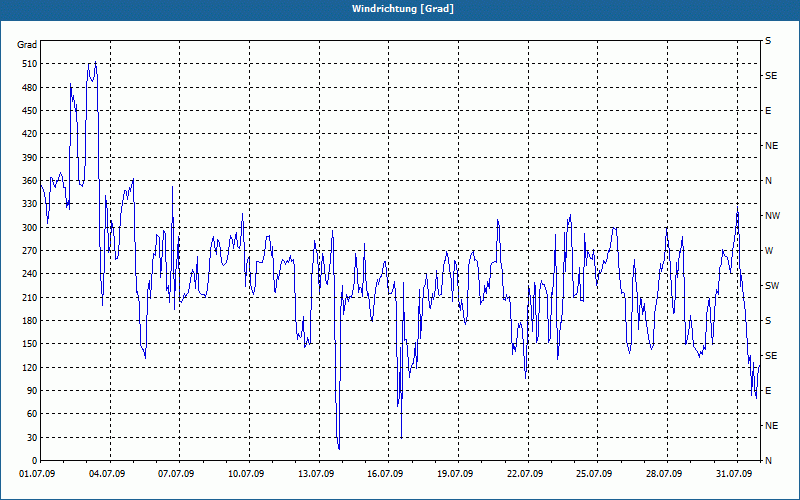The width and height of the screenshot is (800, 500).
Task: Click the 300 y-axis value
Action: 30,227
